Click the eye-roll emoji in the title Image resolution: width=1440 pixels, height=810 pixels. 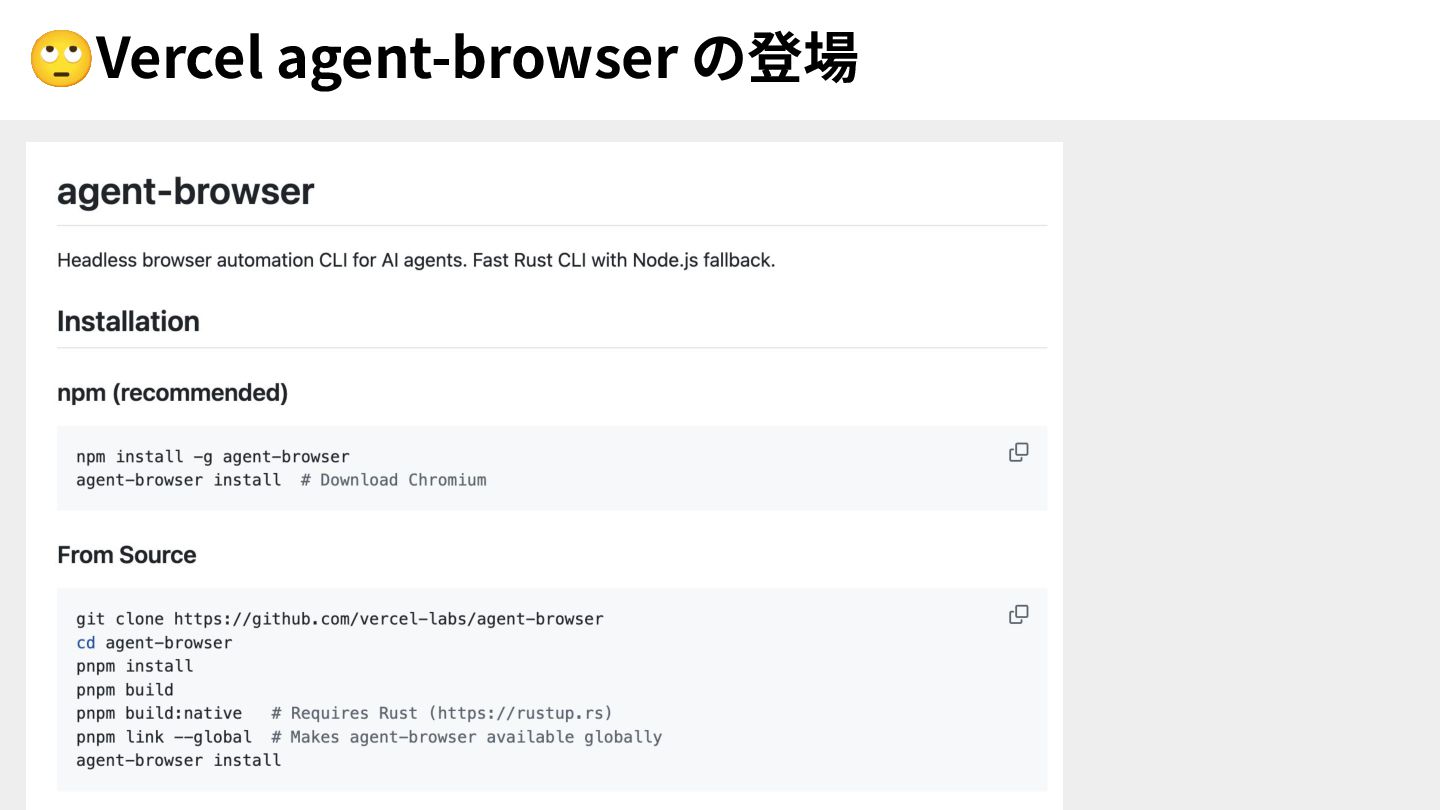click(x=60, y=60)
